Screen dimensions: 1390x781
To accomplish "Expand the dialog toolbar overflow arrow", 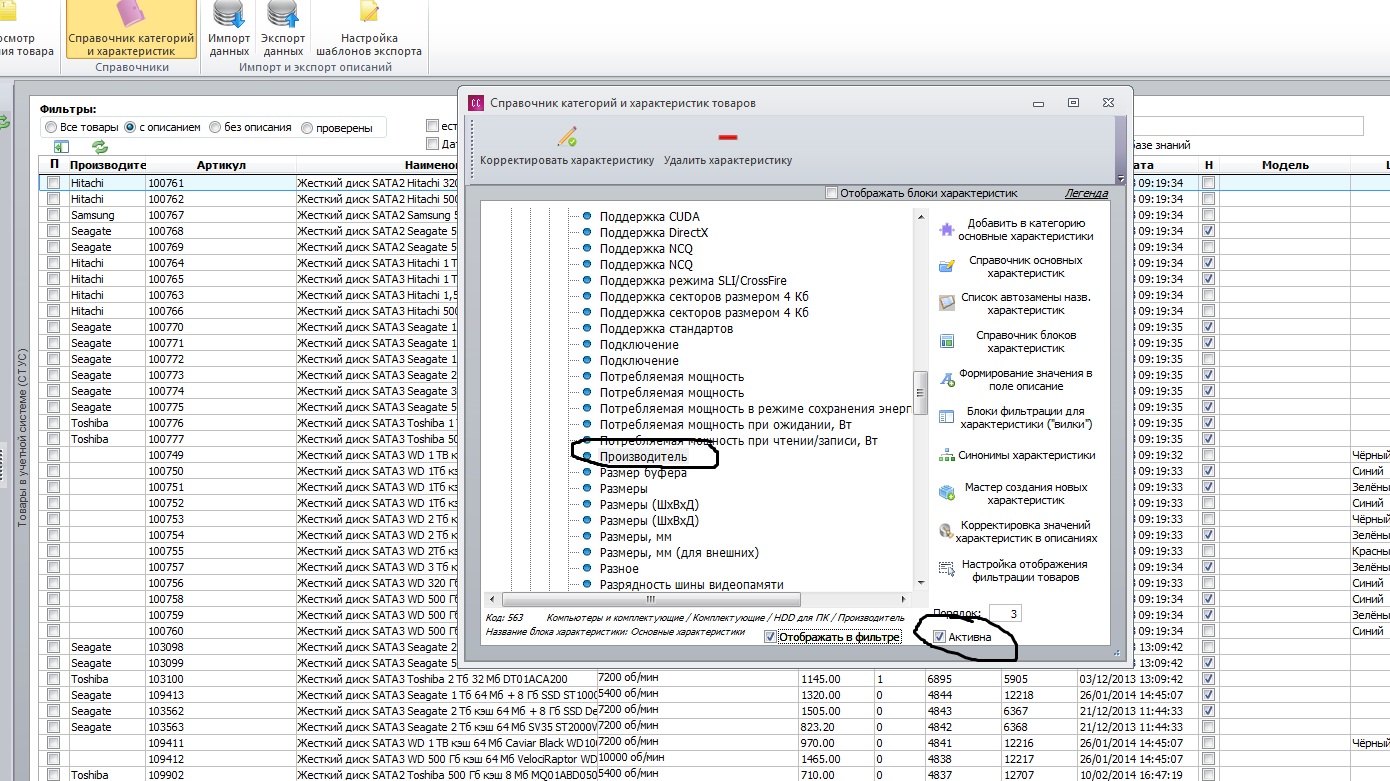I will (x=1121, y=180).
